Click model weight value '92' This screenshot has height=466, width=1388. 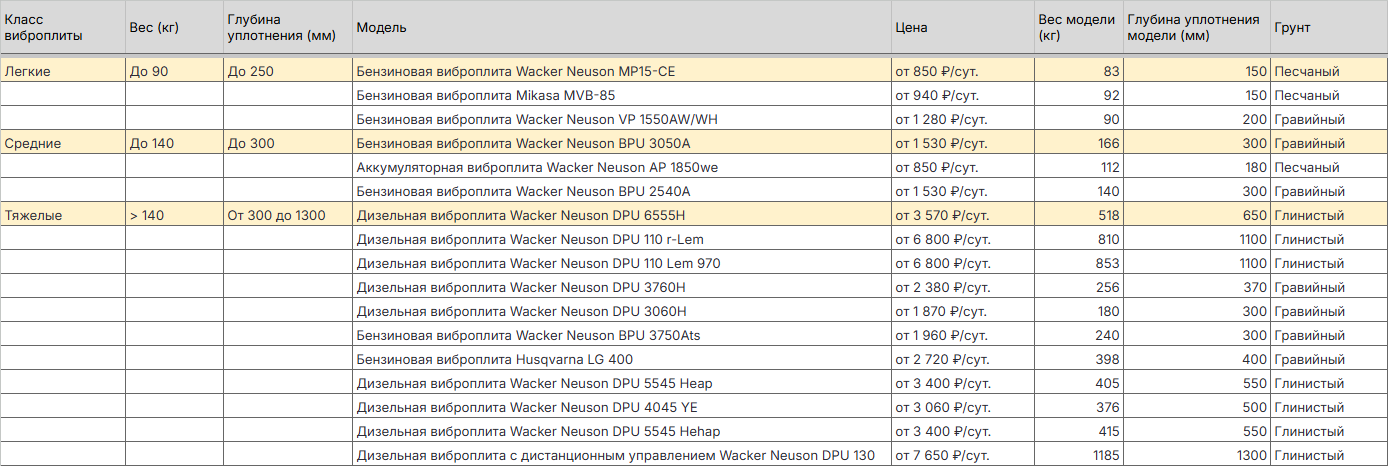pyautogui.click(x=1079, y=96)
